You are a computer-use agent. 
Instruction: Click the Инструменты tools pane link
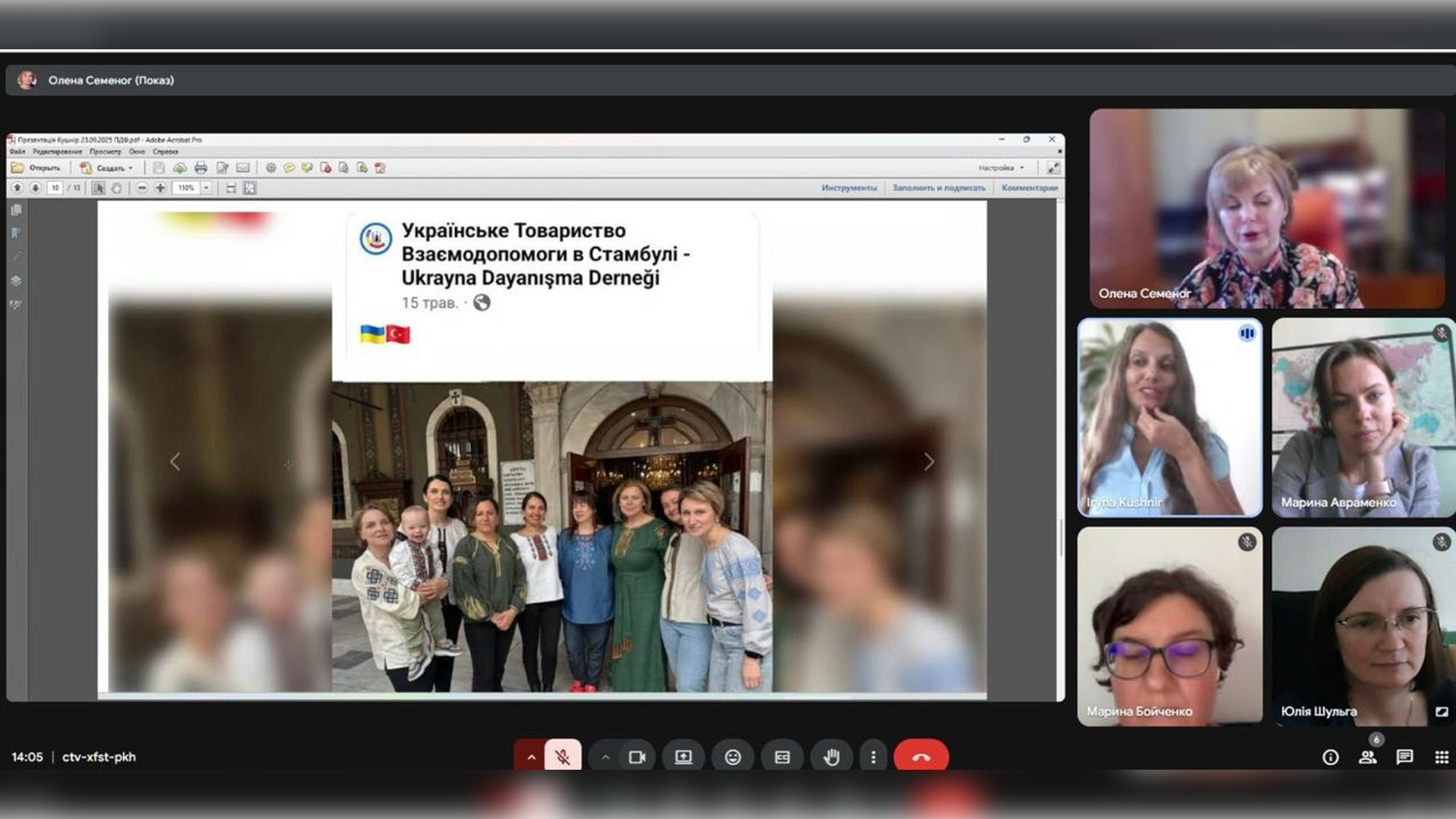coord(849,188)
